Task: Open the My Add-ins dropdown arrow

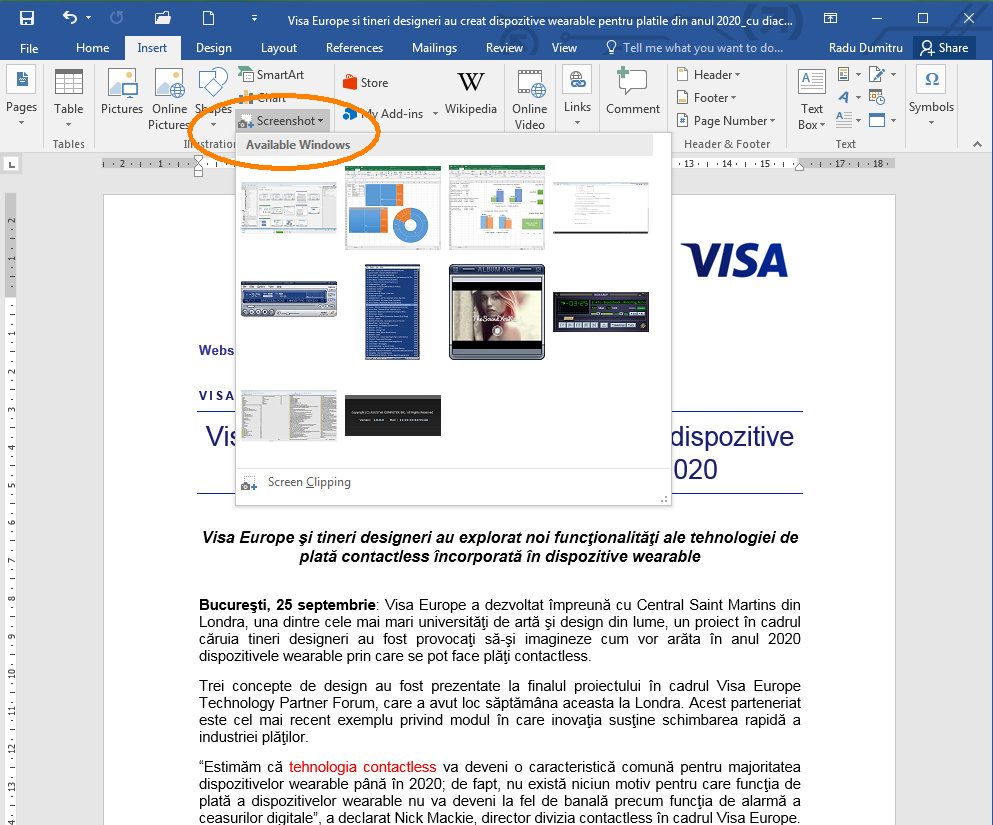Action: (x=435, y=114)
